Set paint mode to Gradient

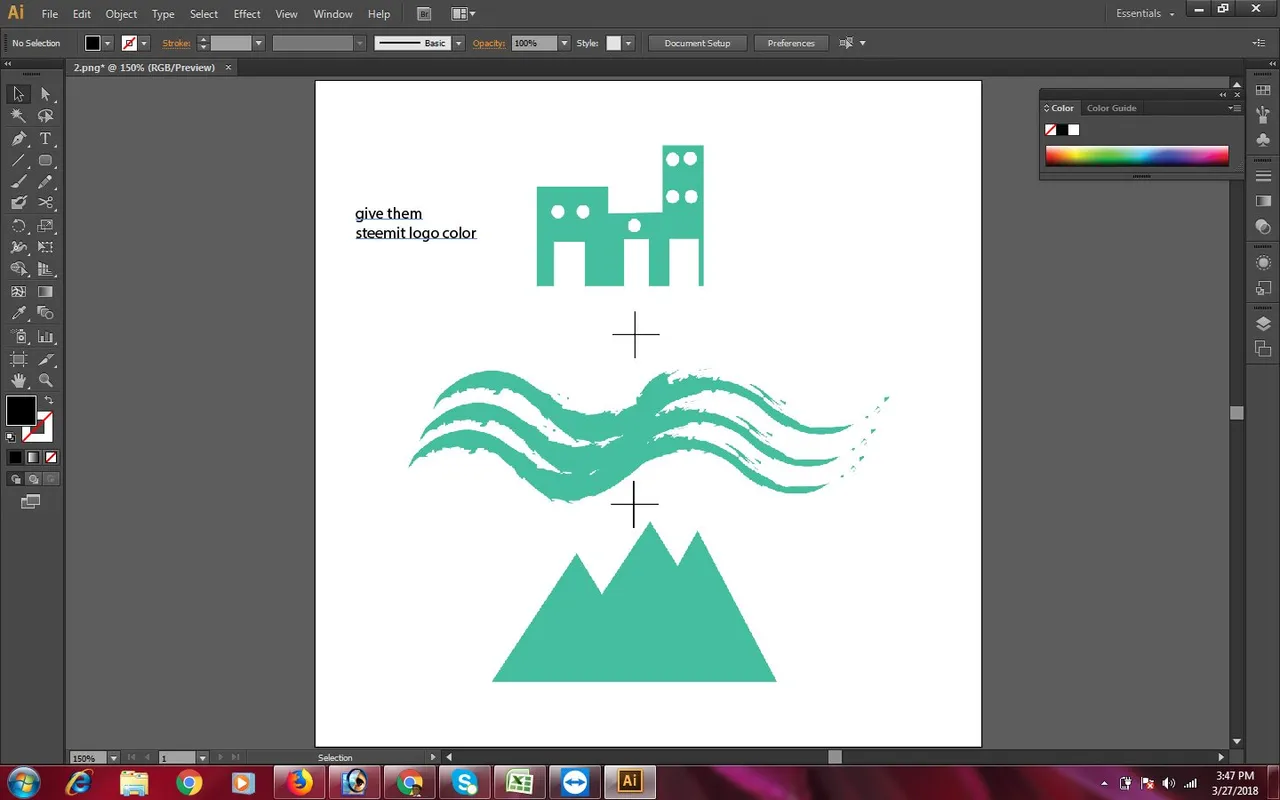(33, 457)
